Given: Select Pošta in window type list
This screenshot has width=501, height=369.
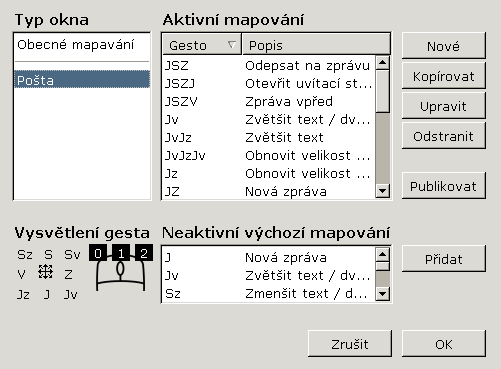Looking at the screenshot, I should coord(82,80).
